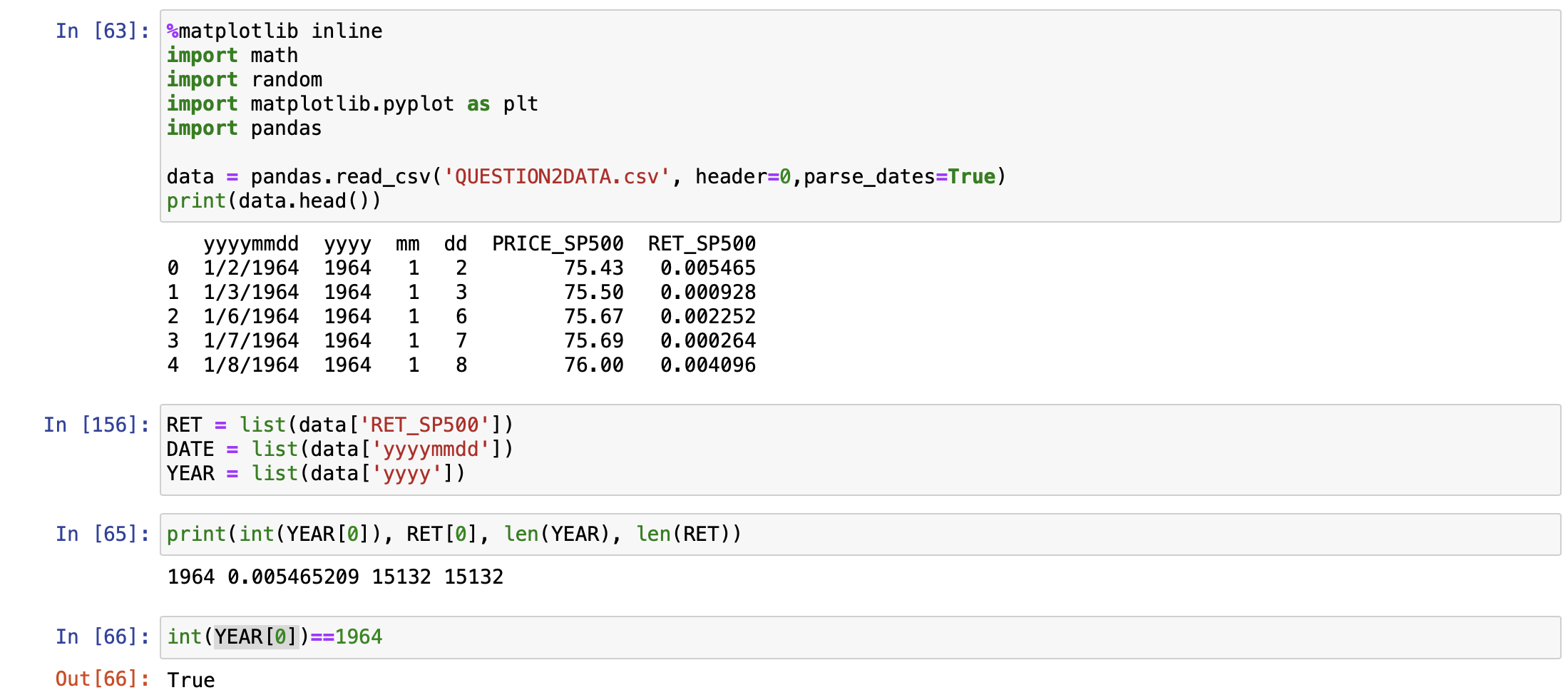1568x700 pixels.
Task: Click the Out[66] output prompt
Action: click(x=102, y=679)
